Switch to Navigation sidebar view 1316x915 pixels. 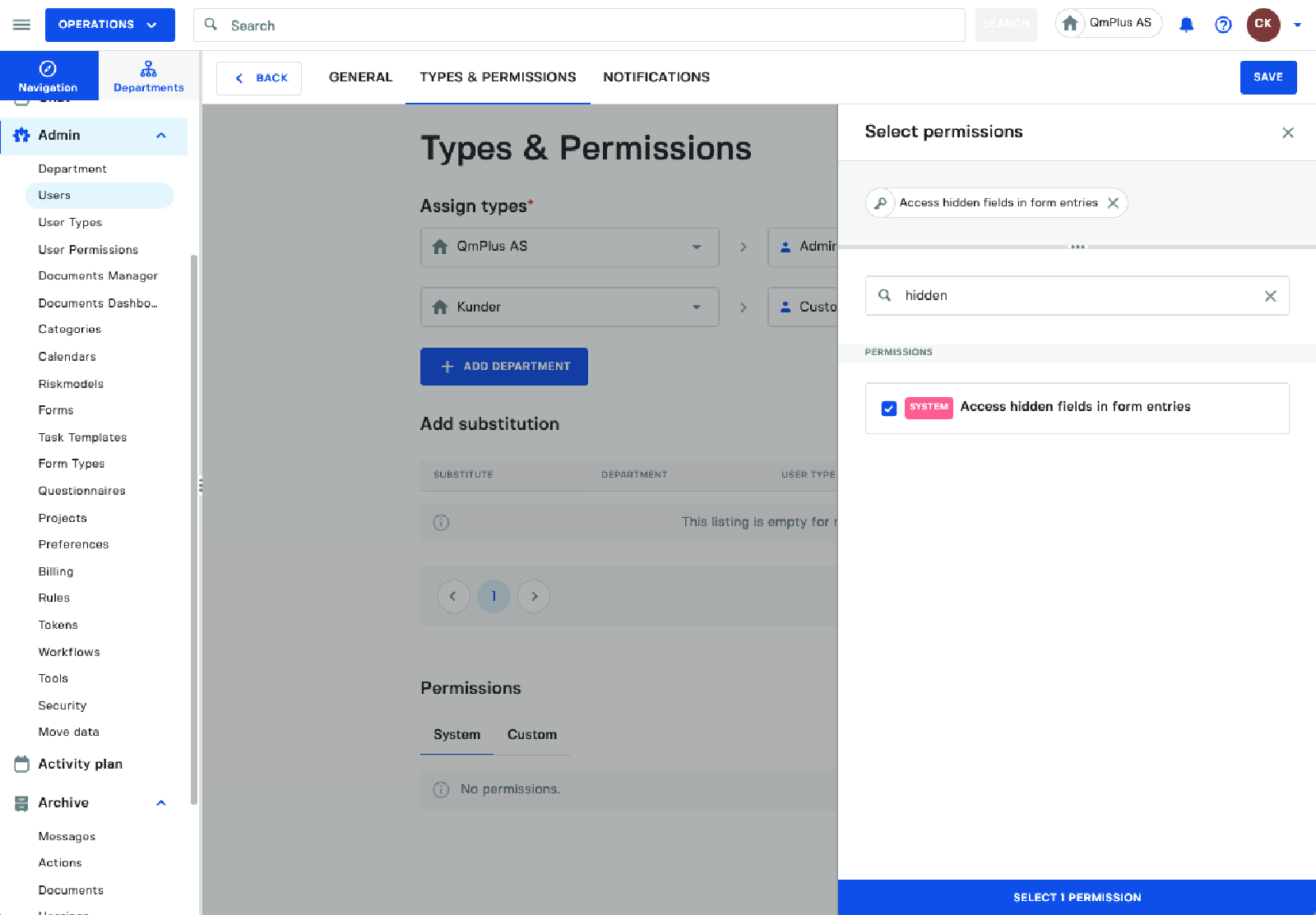click(49, 76)
